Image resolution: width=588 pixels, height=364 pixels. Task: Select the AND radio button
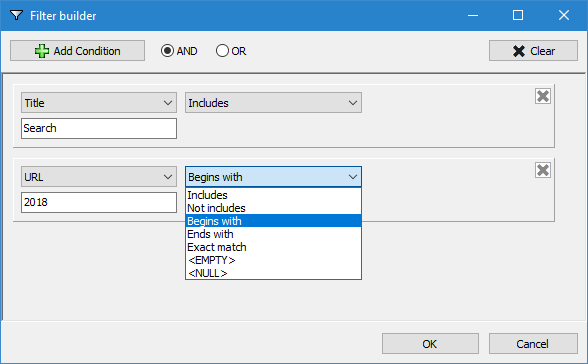coord(179,51)
